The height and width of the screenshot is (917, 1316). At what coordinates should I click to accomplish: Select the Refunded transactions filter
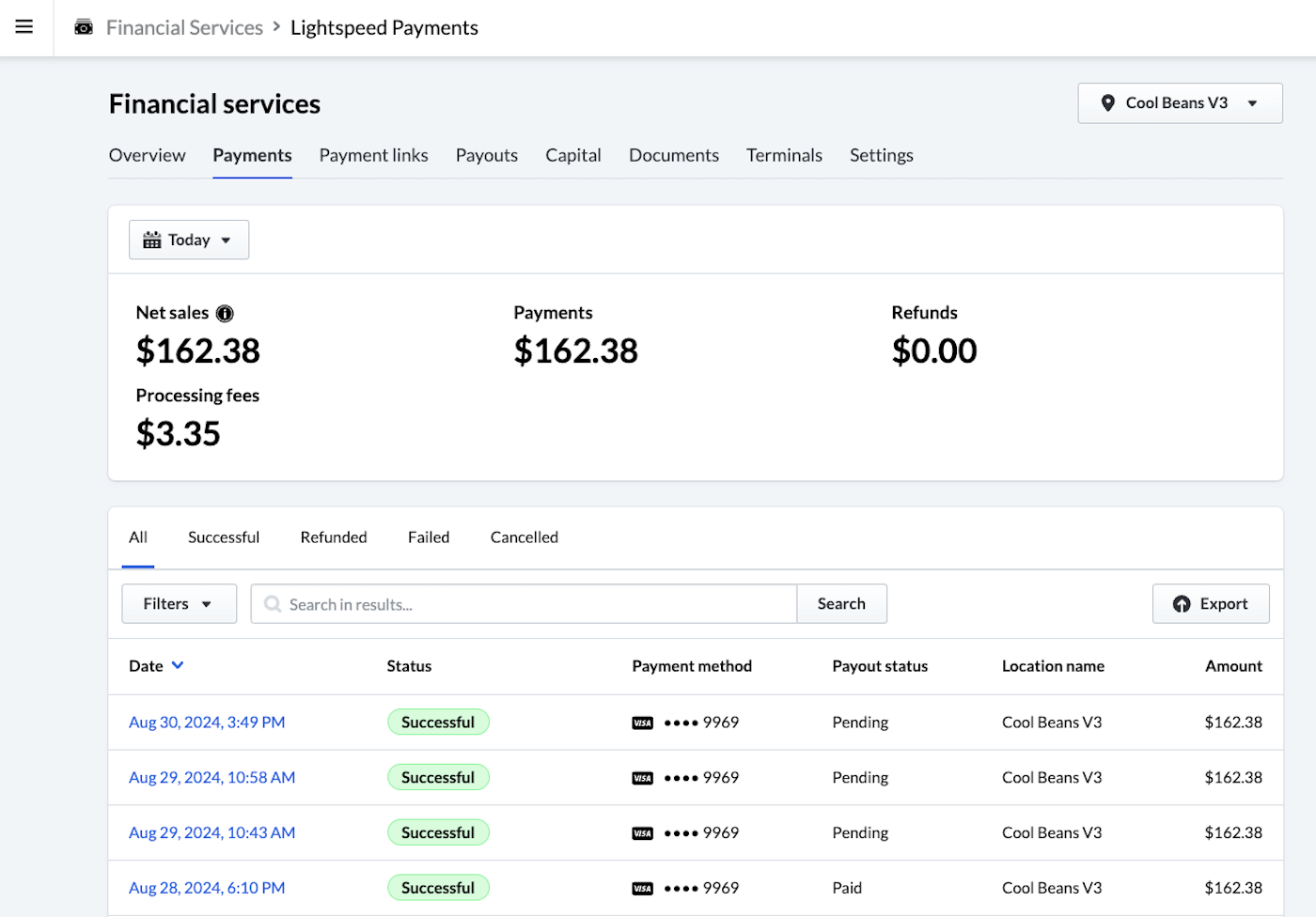pyautogui.click(x=333, y=536)
